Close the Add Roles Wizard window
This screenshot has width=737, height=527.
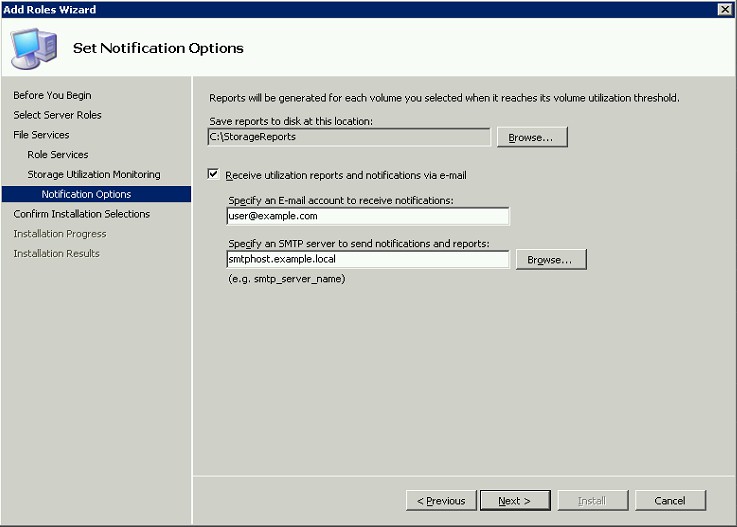[725, 9]
